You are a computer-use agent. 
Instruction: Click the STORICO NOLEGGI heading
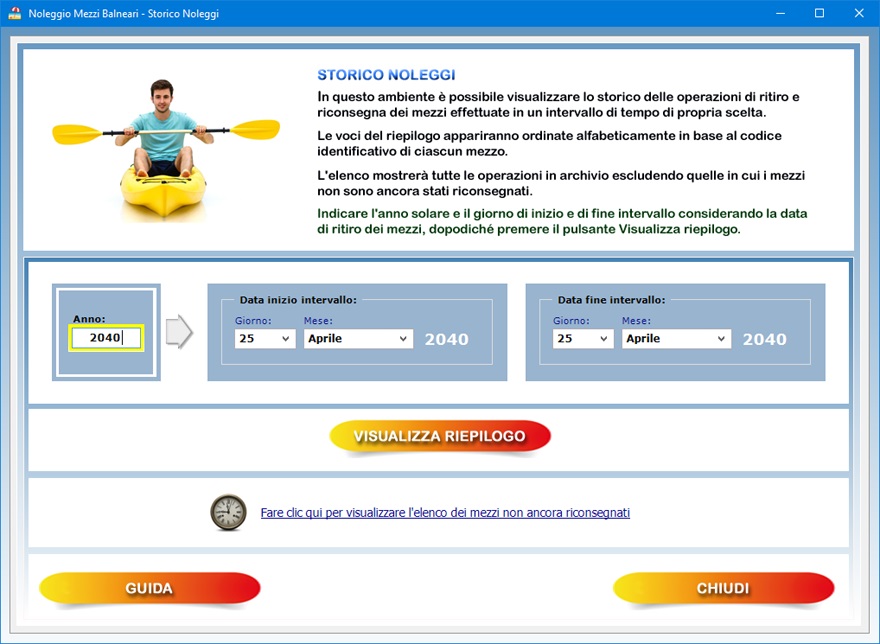click(x=386, y=75)
